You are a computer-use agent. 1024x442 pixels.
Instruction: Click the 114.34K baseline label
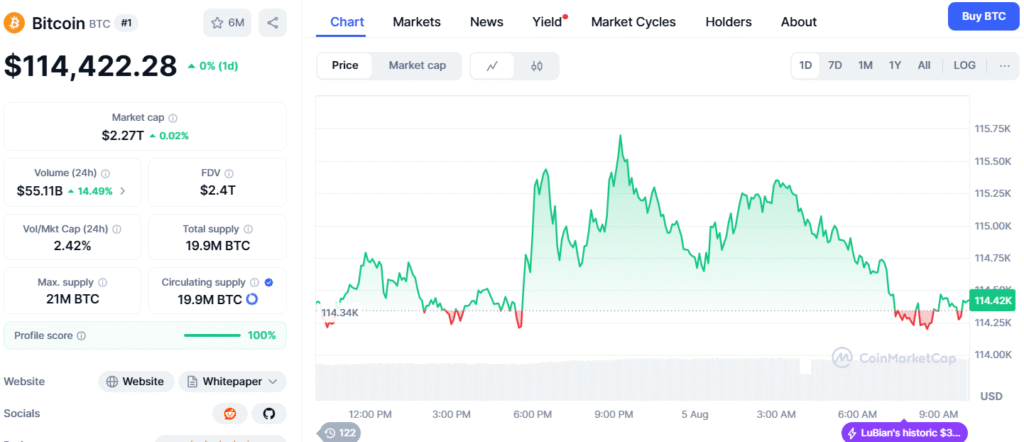(340, 313)
